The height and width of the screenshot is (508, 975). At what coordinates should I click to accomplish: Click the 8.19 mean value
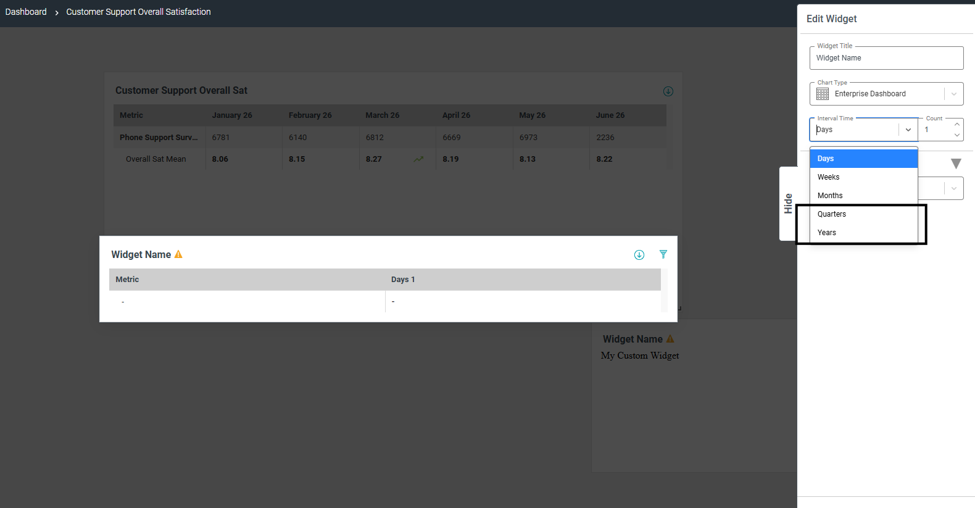[x=451, y=159]
